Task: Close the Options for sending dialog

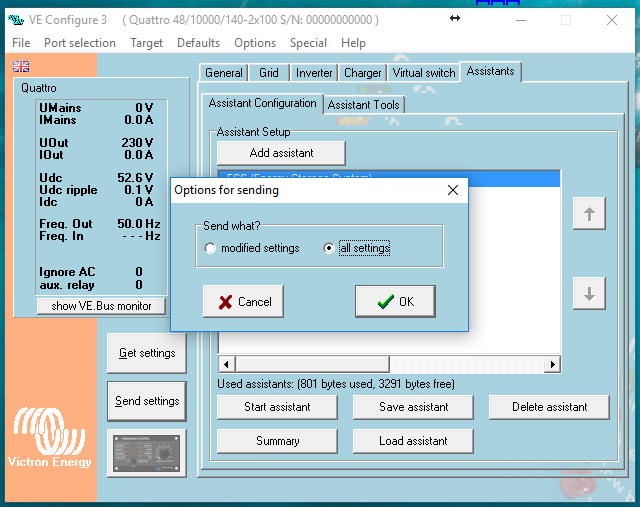Action: pos(453,190)
